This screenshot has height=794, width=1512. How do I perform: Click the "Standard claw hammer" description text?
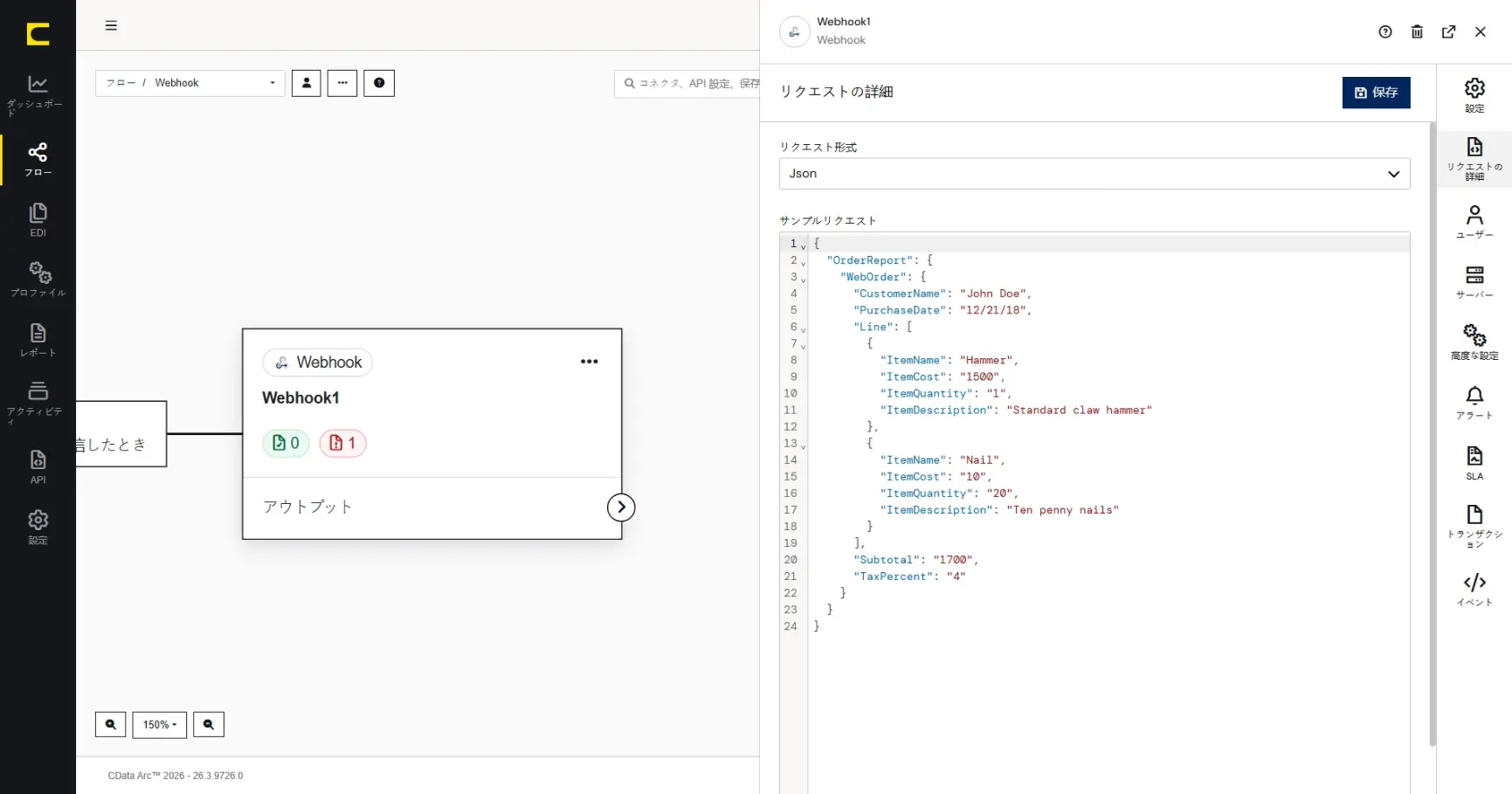(1079, 410)
